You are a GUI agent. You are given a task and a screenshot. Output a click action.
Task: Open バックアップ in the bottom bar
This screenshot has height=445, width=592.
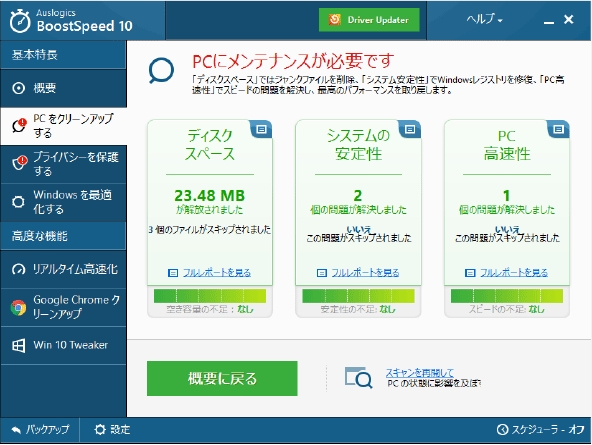point(40,430)
